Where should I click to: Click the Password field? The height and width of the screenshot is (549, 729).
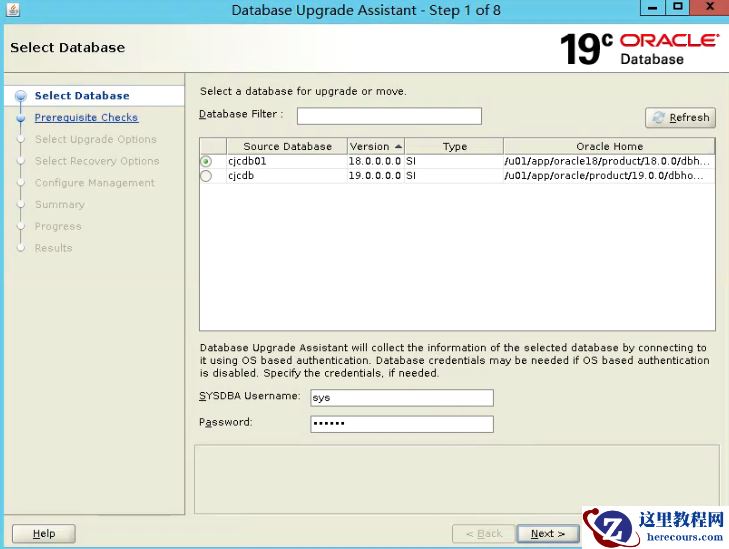point(402,424)
